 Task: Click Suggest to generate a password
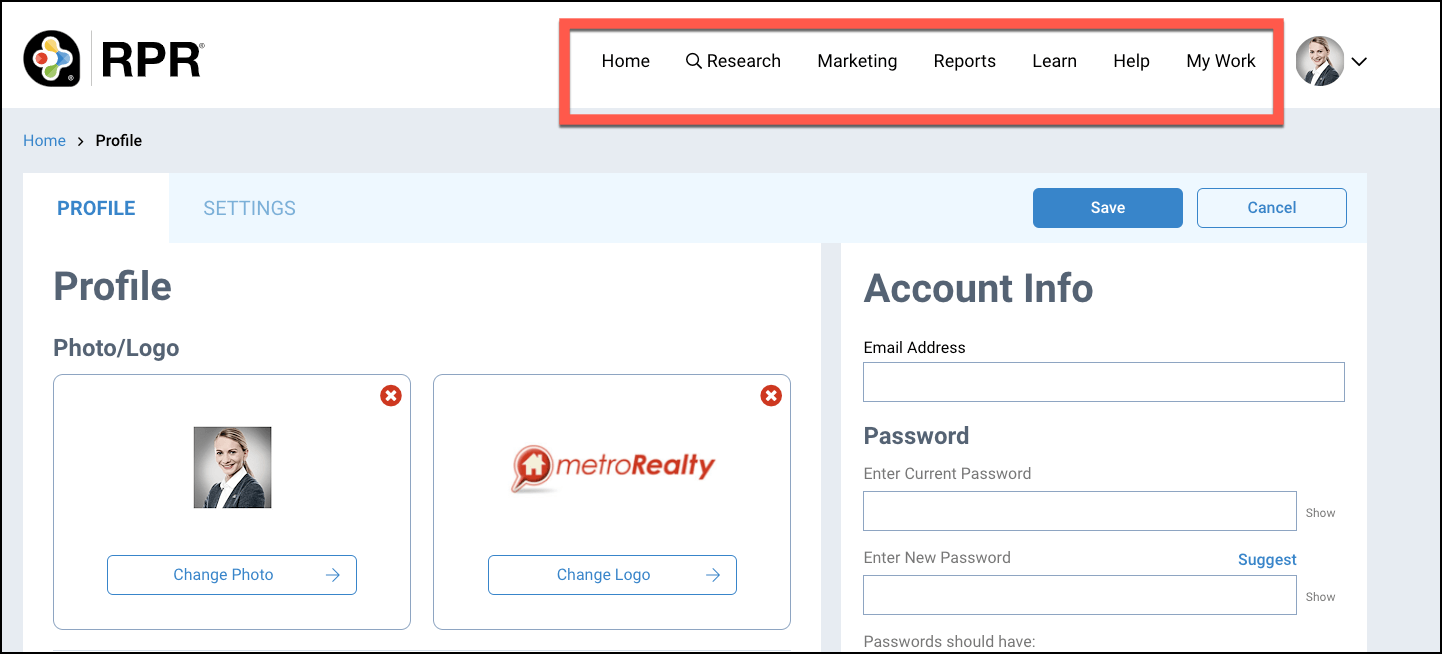[1267, 560]
